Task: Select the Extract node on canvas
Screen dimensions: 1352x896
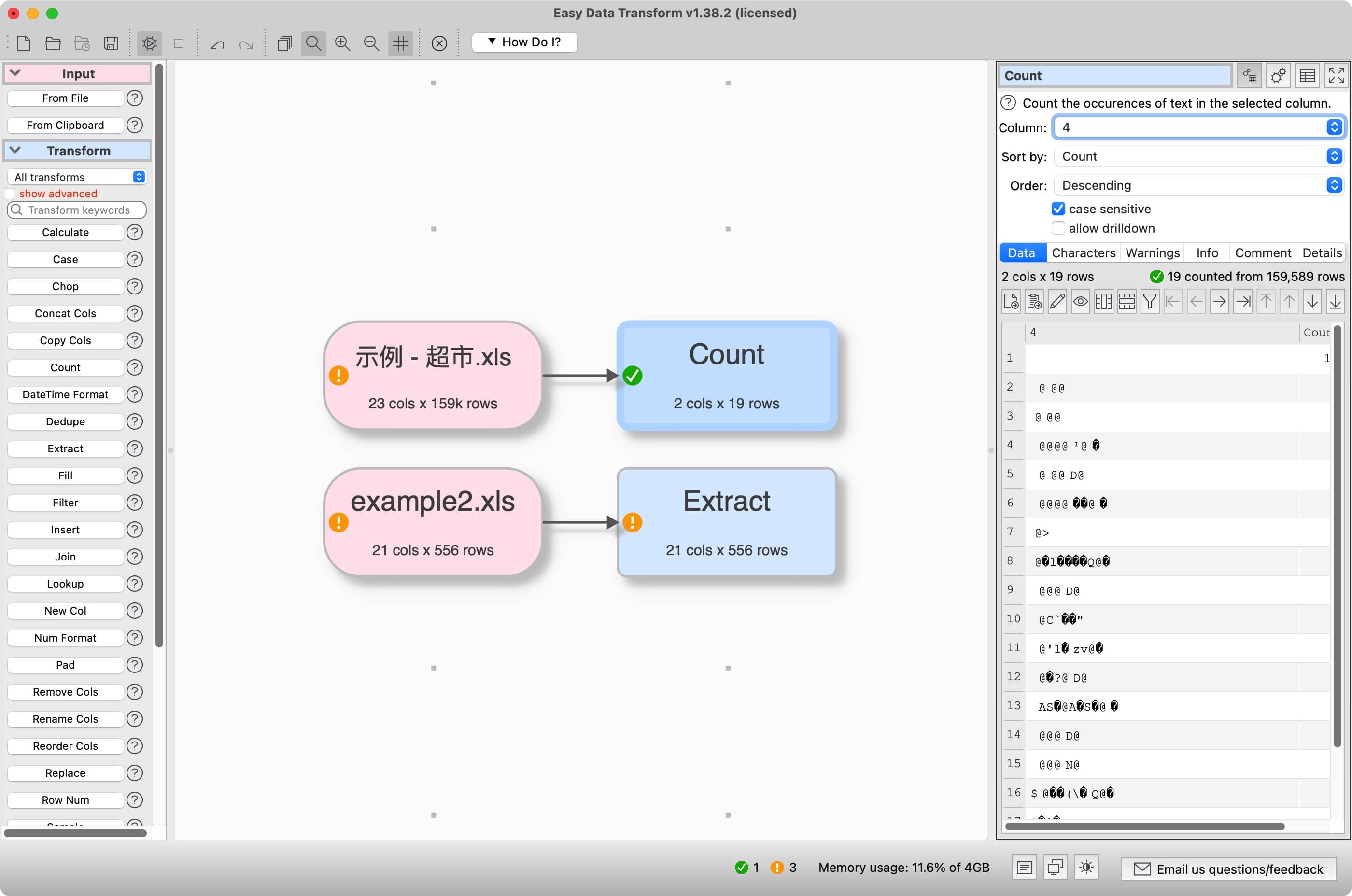Action: point(726,522)
